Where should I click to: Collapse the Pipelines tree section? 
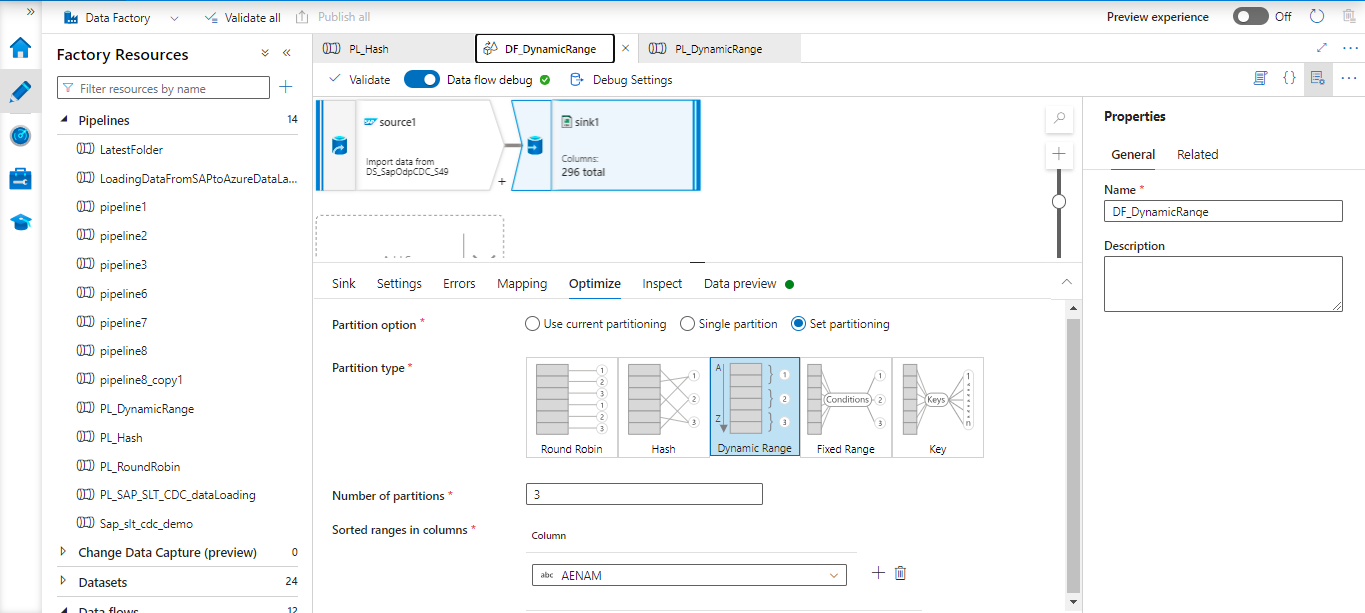(x=64, y=120)
